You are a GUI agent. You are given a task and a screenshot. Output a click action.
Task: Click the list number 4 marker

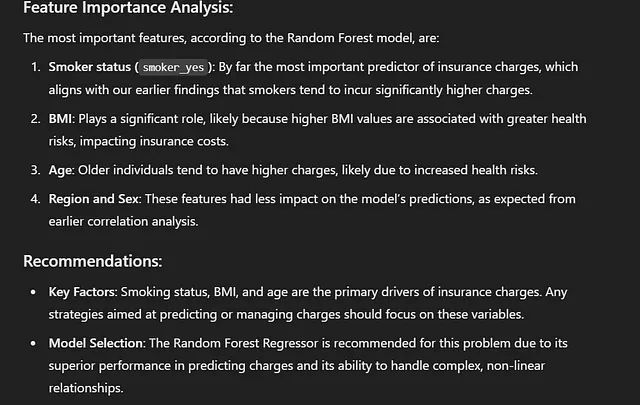[36, 199]
